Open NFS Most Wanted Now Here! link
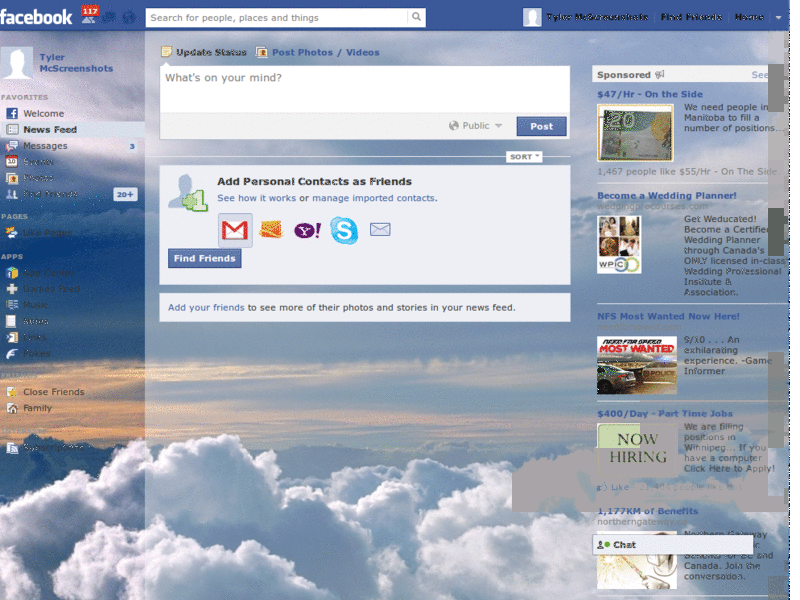Screen dimensions: 800x600 668,316
